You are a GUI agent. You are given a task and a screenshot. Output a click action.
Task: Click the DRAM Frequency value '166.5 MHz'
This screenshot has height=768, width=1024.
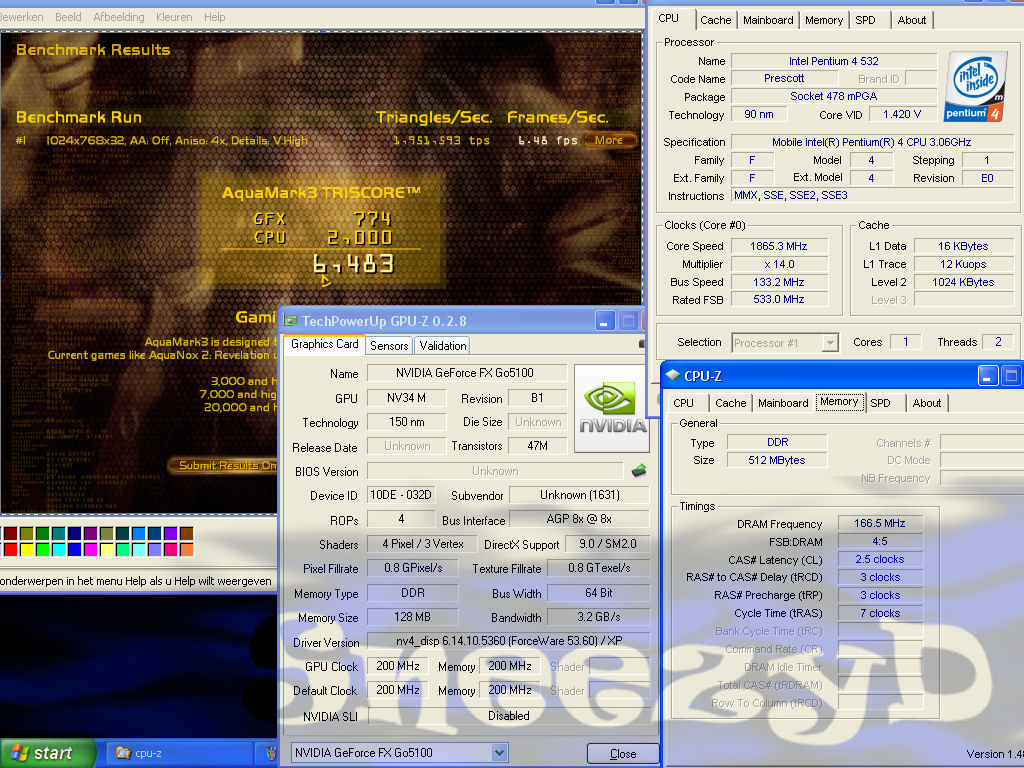880,523
